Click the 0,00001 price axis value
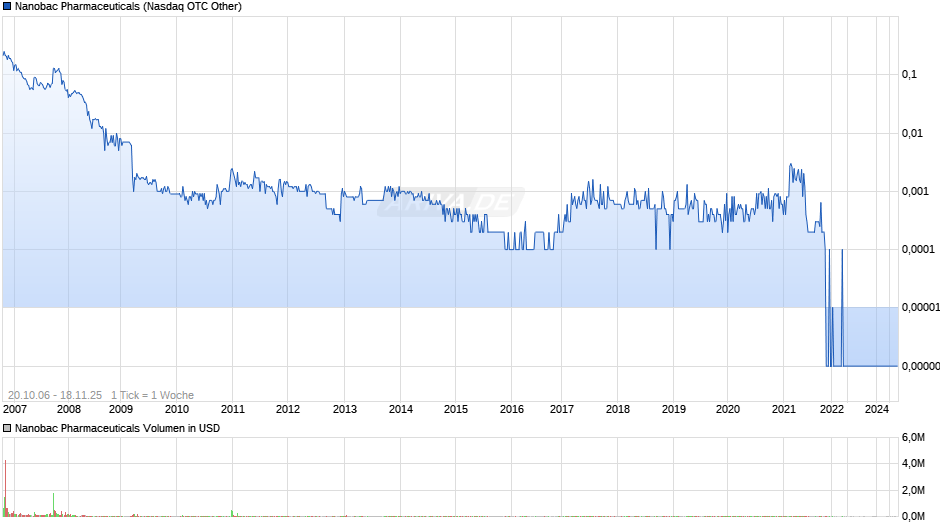 click(921, 308)
